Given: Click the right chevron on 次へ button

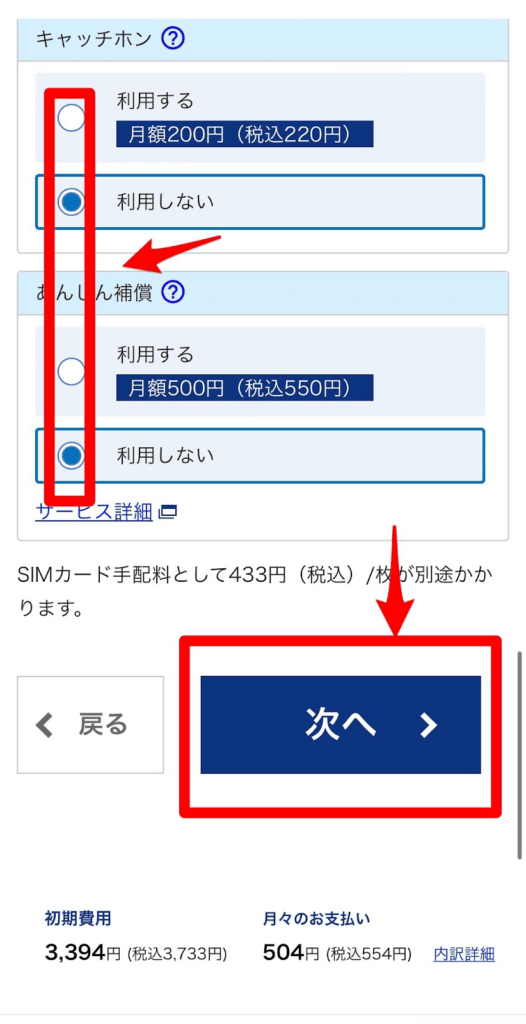Looking at the screenshot, I should 428,725.
